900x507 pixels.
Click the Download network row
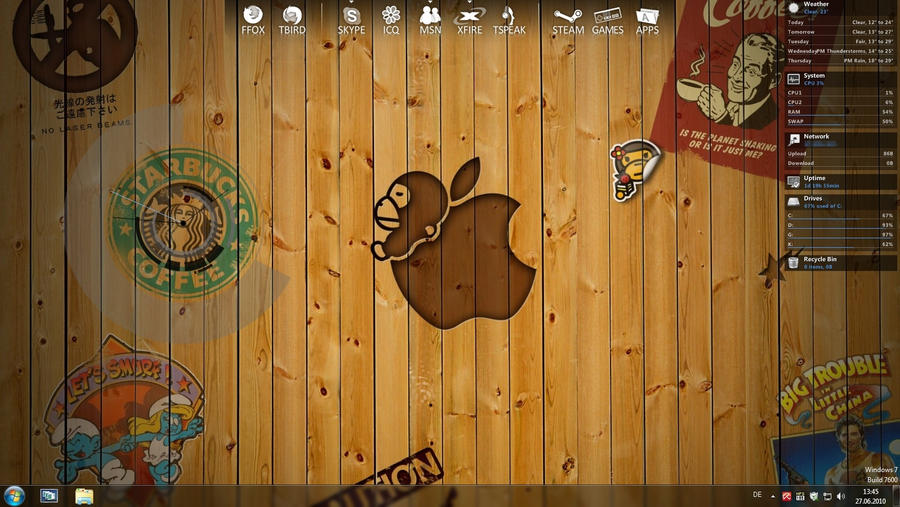(x=840, y=163)
